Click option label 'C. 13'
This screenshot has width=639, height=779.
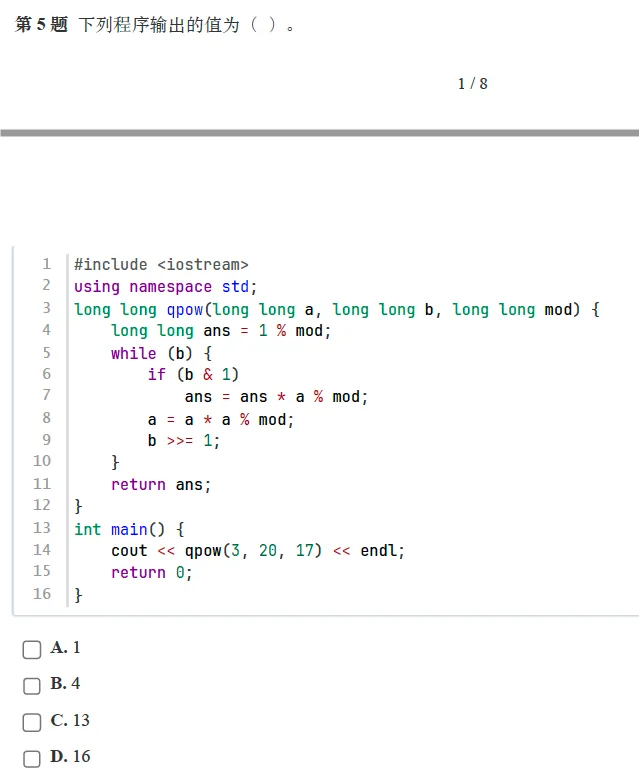(70, 720)
